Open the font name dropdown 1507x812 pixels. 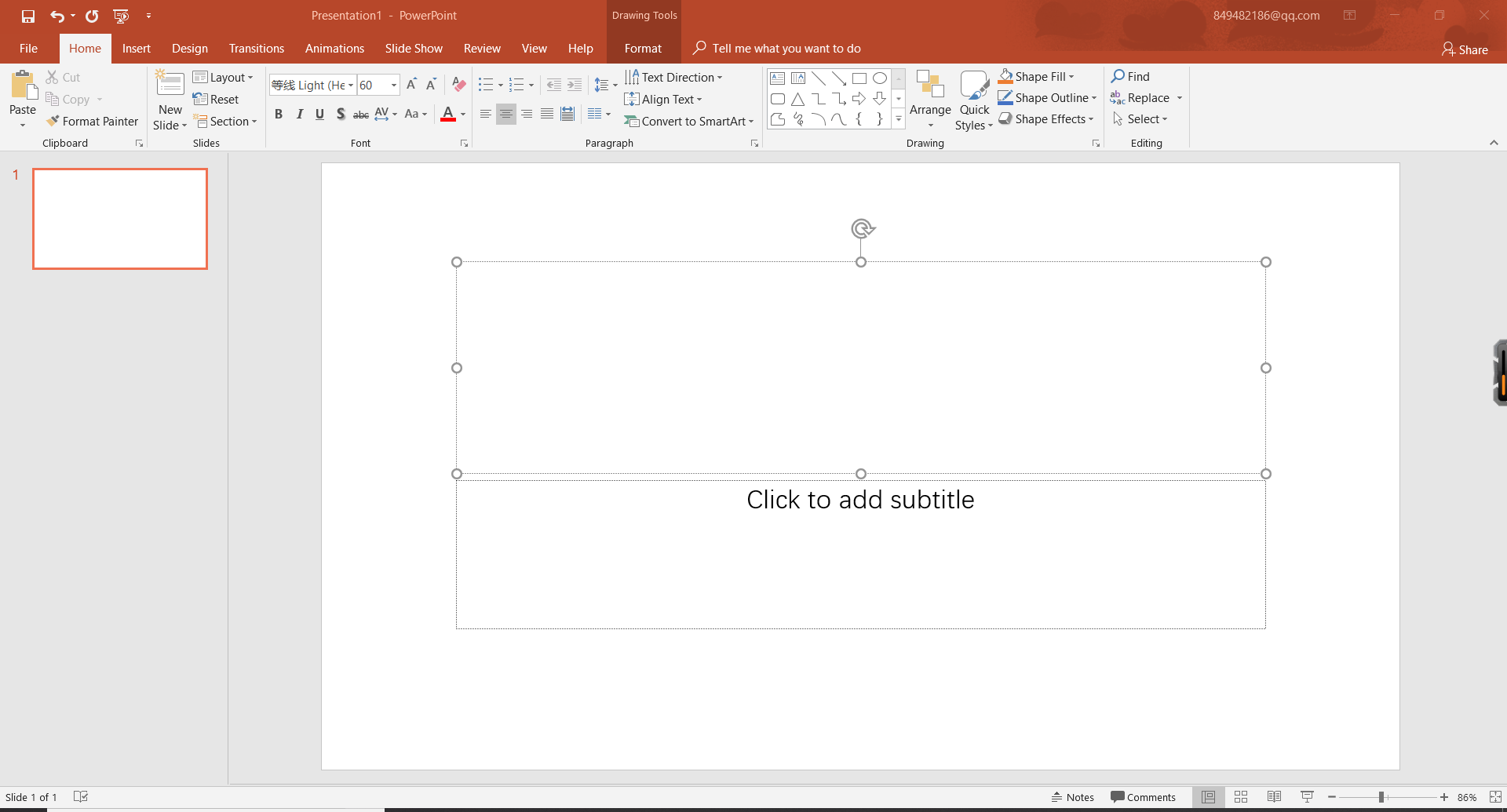coord(351,86)
